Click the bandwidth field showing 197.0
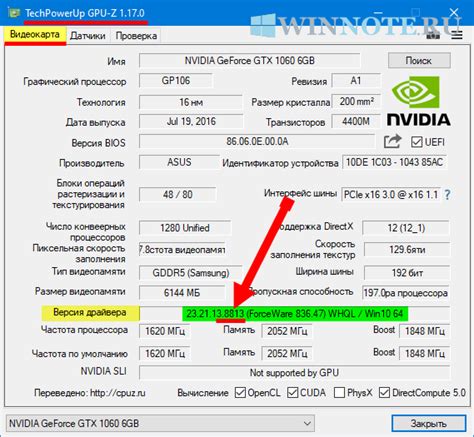This screenshot has width=474, height=437. pyautogui.click(x=406, y=293)
